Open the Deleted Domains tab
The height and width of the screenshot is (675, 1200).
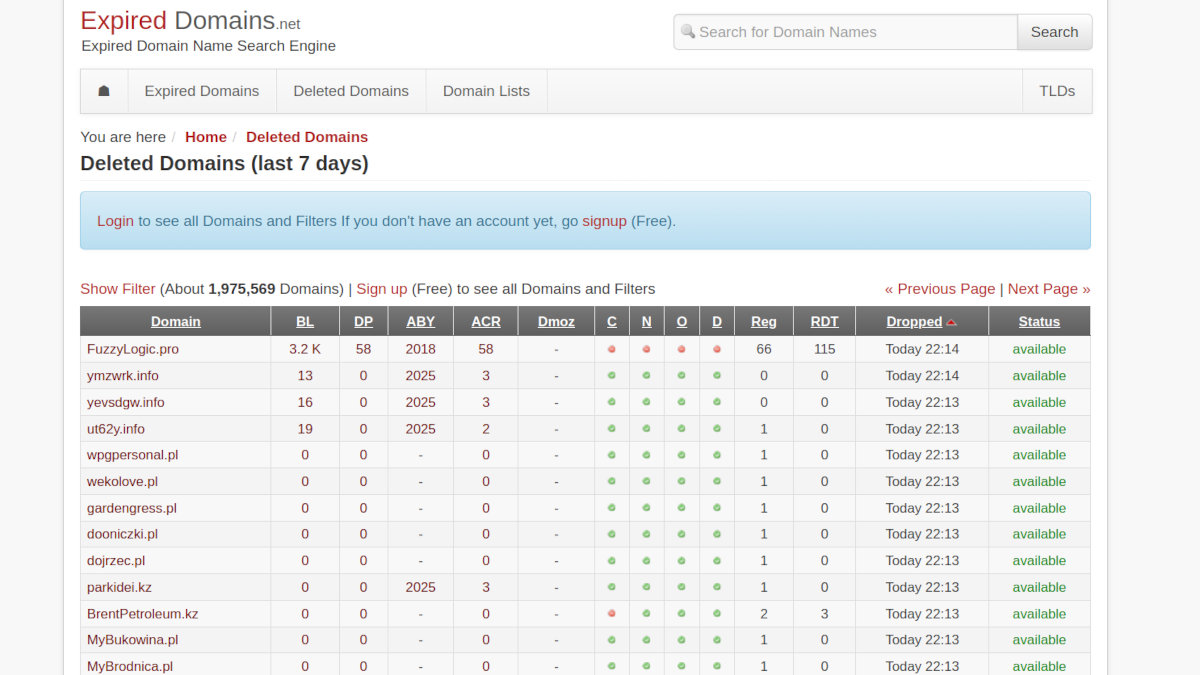351,91
